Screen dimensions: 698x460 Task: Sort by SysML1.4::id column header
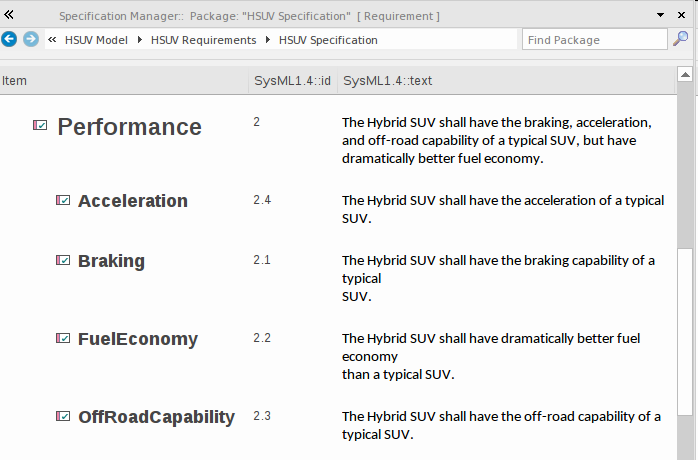[x=292, y=80]
